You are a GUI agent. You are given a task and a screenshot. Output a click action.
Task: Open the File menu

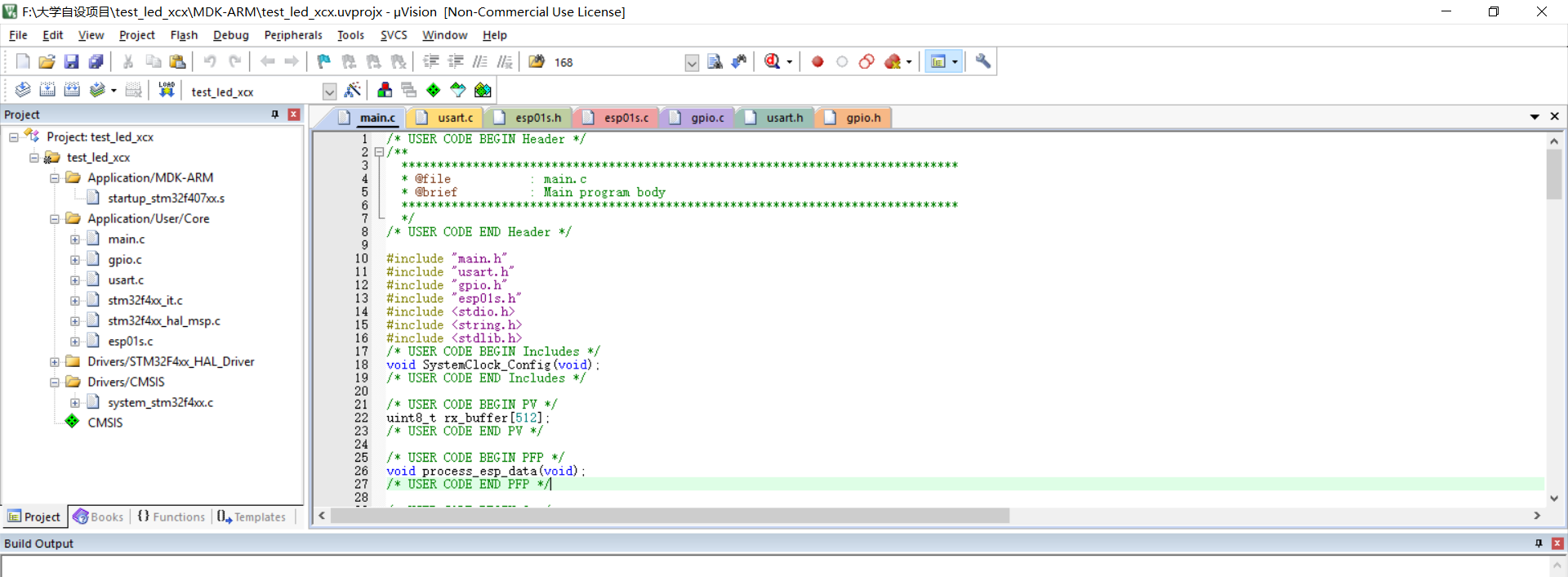(18, 35)
